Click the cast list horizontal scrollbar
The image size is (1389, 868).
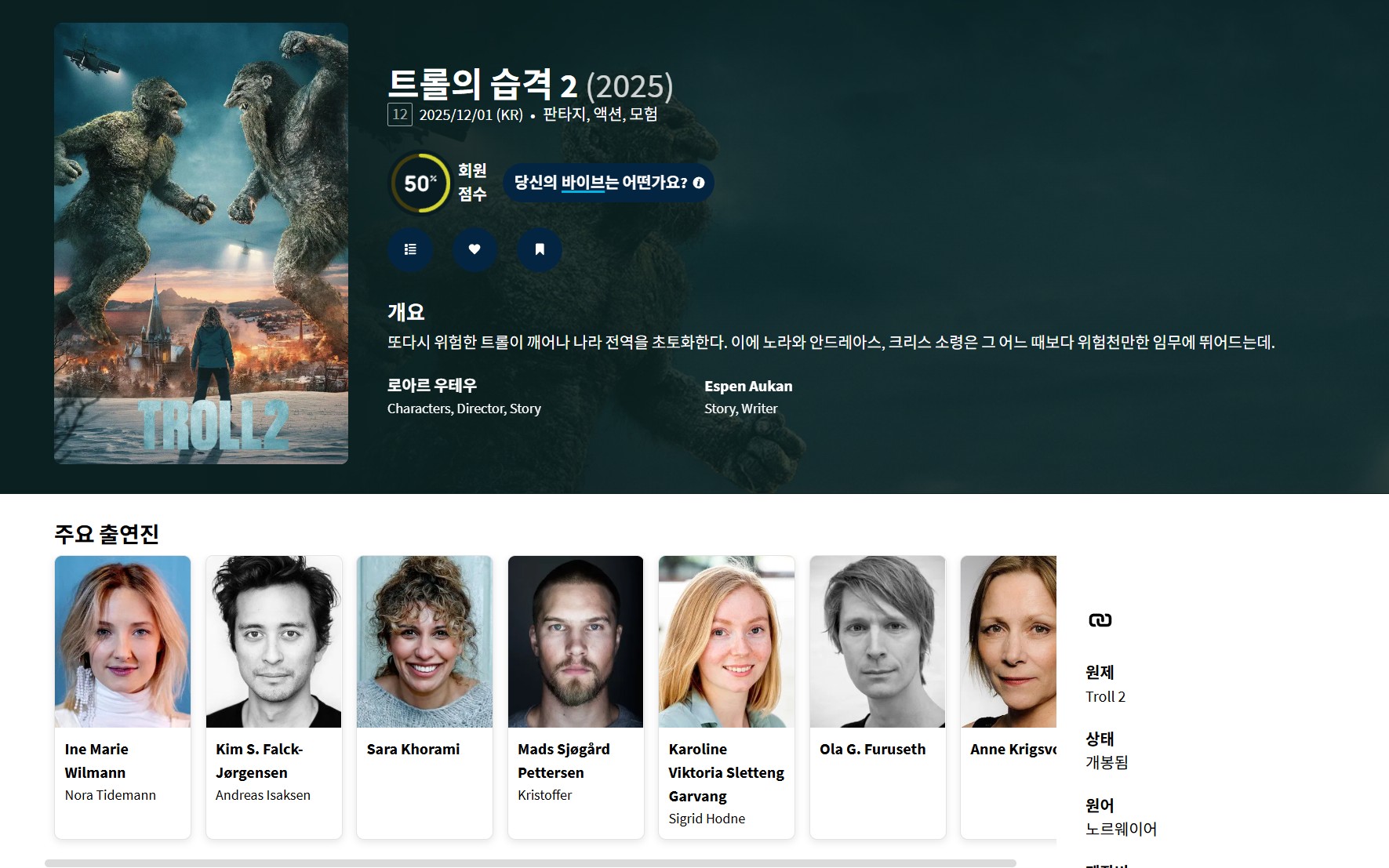530,863
